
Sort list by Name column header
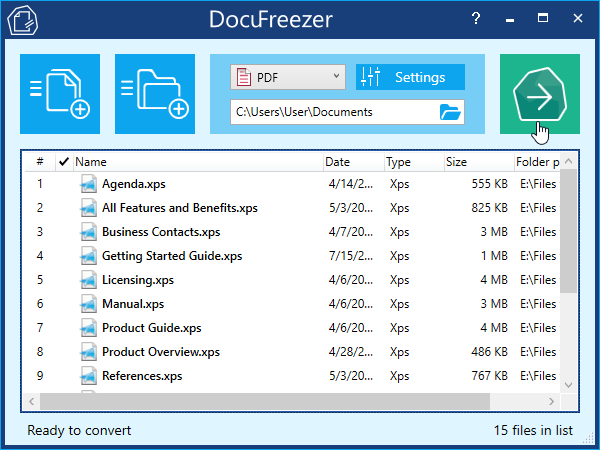pos(198,162)
